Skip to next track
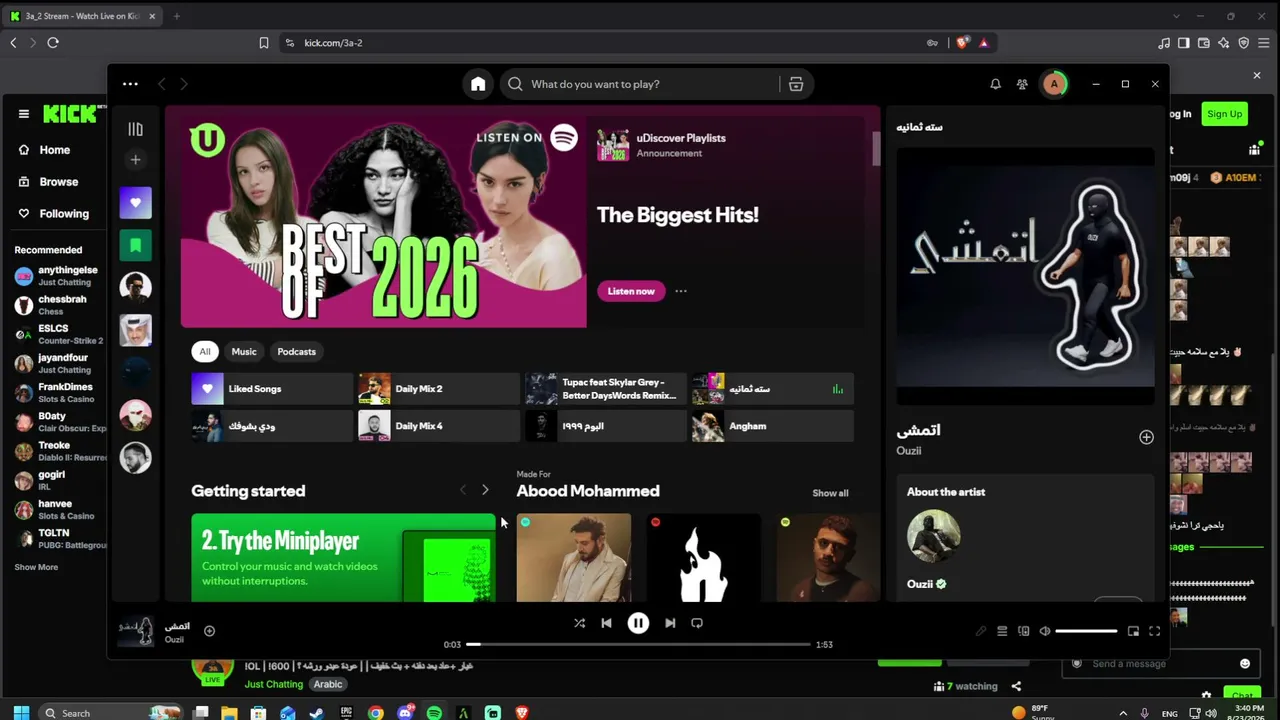This screenshot has height=720, width=1280. pyautogui.click(x=670, y=623)
